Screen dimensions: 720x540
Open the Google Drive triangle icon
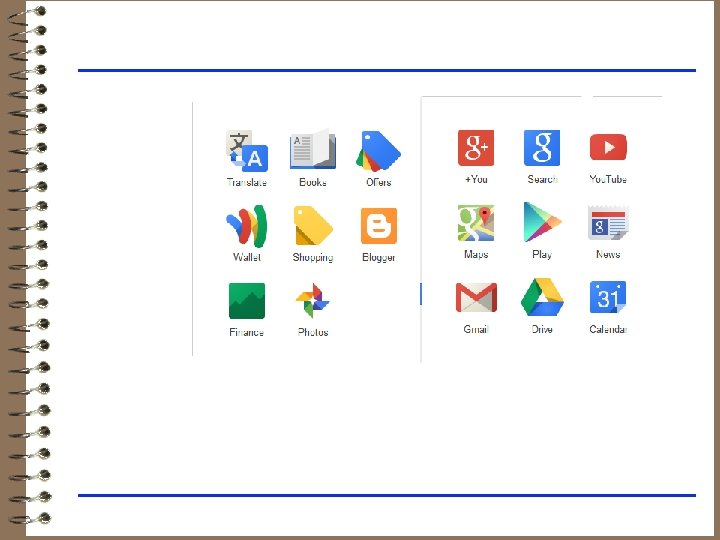542,297
